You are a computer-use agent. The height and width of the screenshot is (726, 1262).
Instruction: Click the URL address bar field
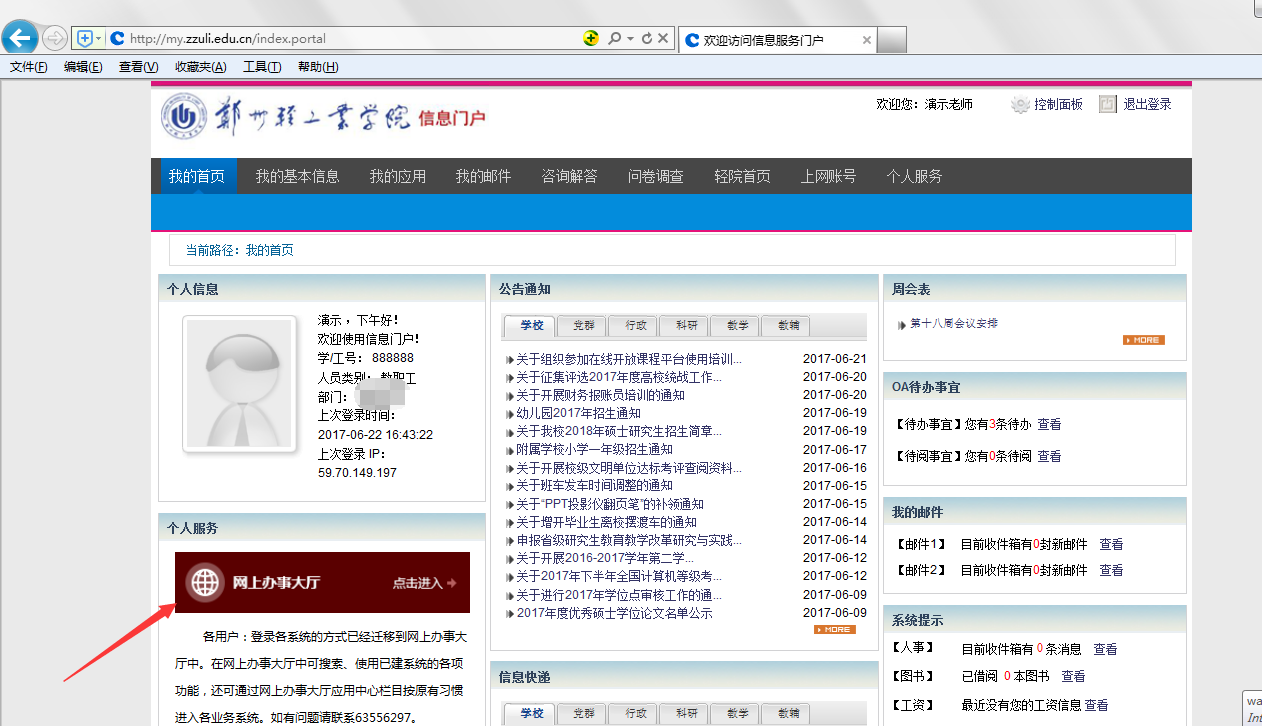pos(350,39)
